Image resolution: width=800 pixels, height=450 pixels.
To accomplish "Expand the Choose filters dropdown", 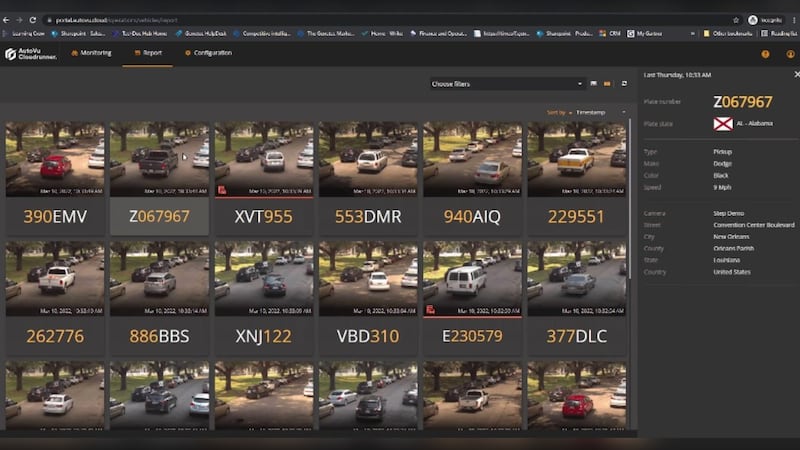I will point(506,84).
